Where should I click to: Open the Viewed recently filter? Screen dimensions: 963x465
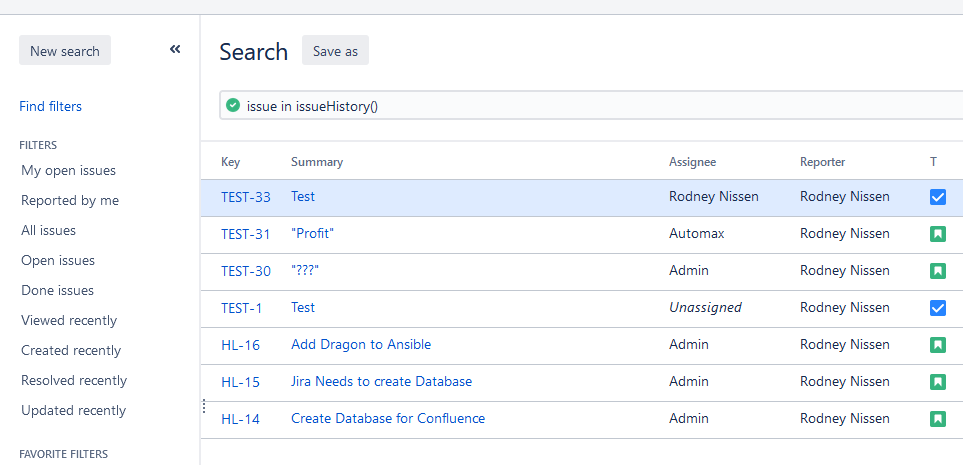pos(69,320)
